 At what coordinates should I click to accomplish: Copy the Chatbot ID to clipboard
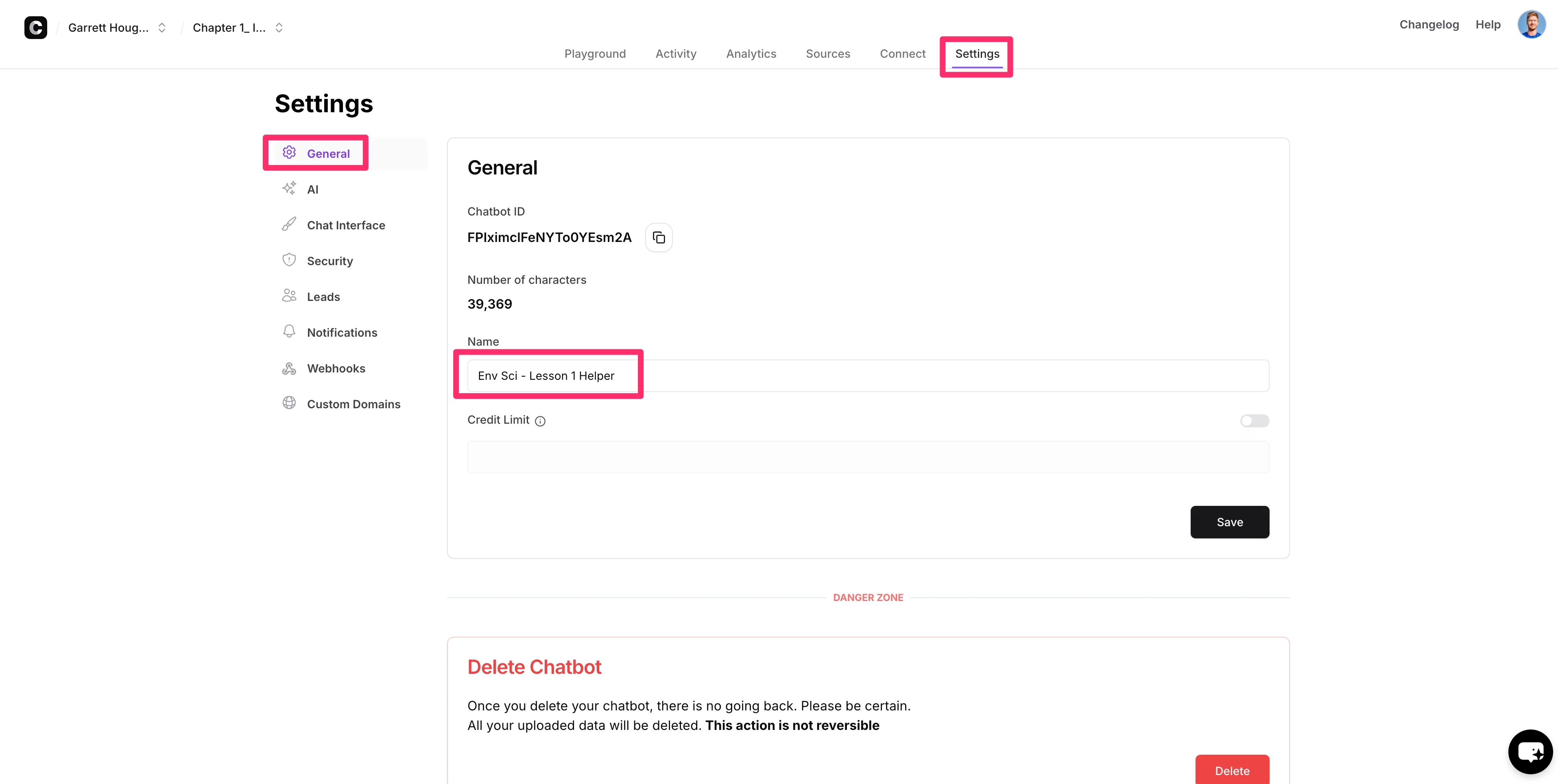[x=659, y=237]
